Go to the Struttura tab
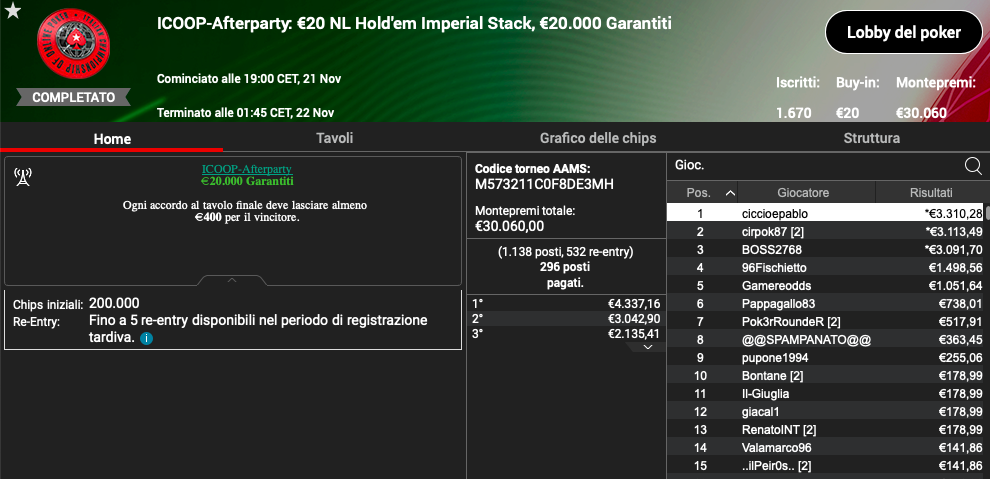Image resolution: width=990 pixels, height=479 pixels. 871,138
